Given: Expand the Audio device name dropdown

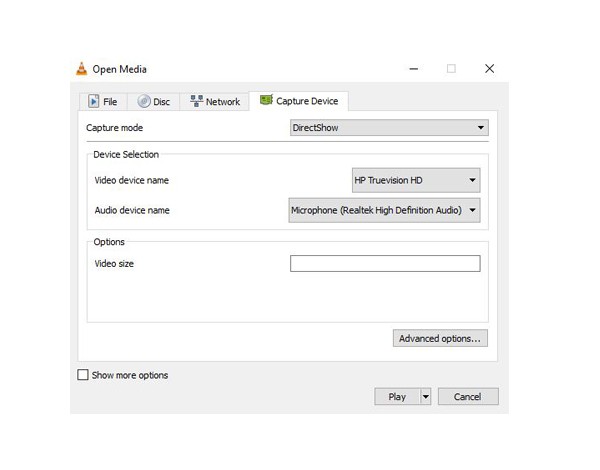Looking at the screenshot, I should pos(384,210).
